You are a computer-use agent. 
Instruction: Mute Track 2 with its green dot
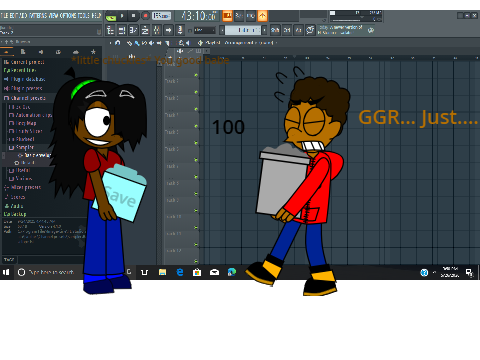tap(196, 92)
